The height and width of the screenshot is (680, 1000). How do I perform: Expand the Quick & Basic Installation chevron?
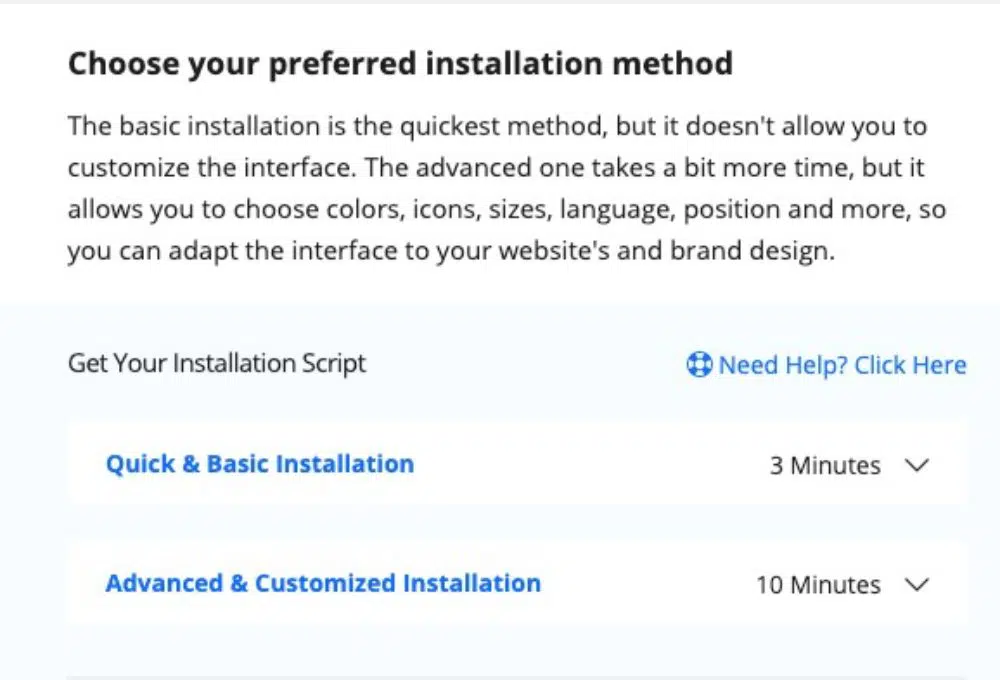(x=916, y=465)
